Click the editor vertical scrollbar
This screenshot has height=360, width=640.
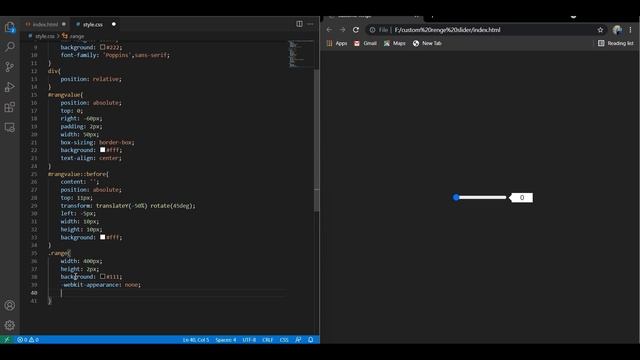click(x=317, y=139)
